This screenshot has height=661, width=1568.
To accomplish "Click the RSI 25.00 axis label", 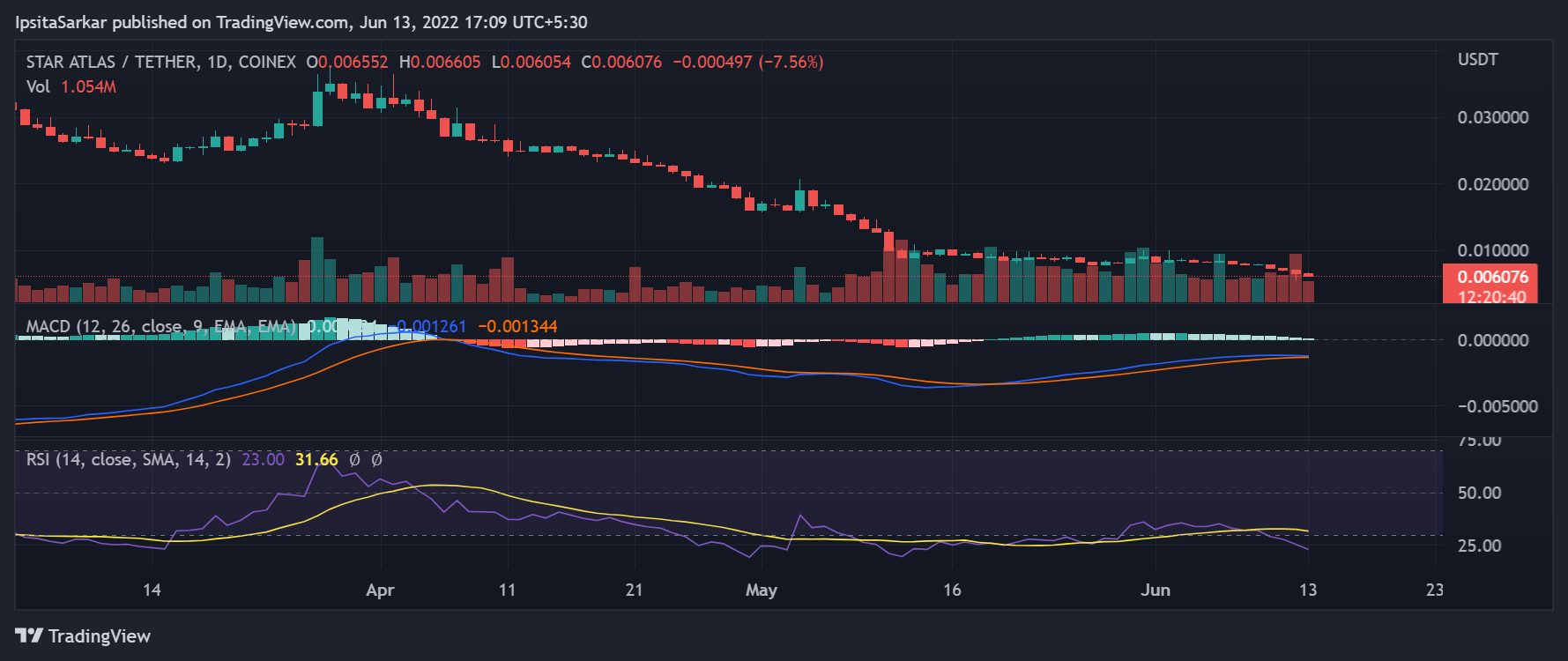I will pyautogui.click(x=1480, y=546).
